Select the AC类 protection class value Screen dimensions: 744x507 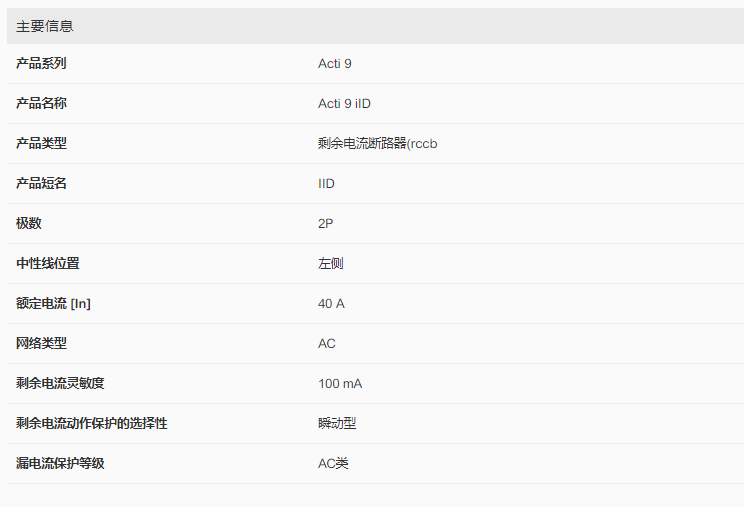[333, 464]
